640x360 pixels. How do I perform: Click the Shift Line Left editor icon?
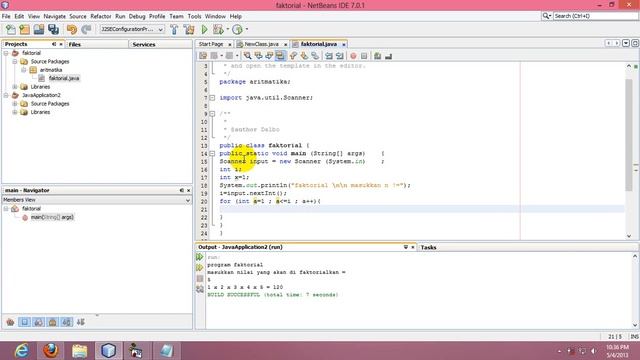(329, 56)
